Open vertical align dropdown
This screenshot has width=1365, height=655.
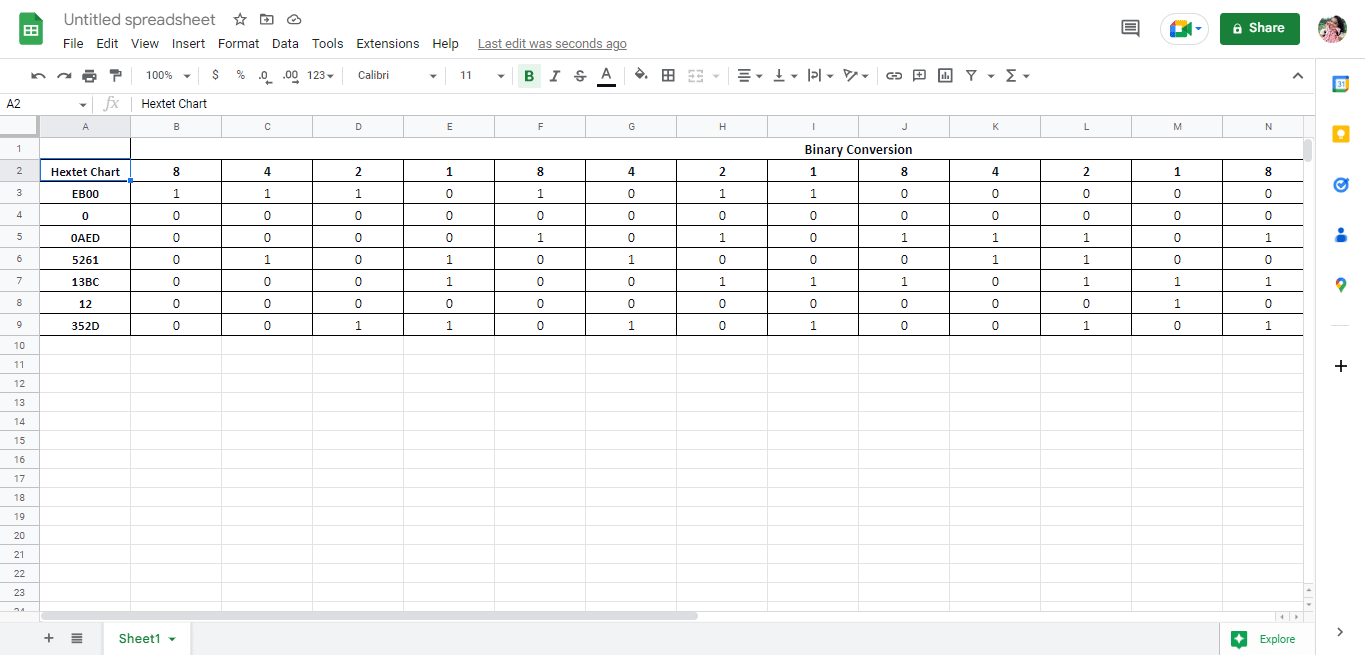coord(786,75)
